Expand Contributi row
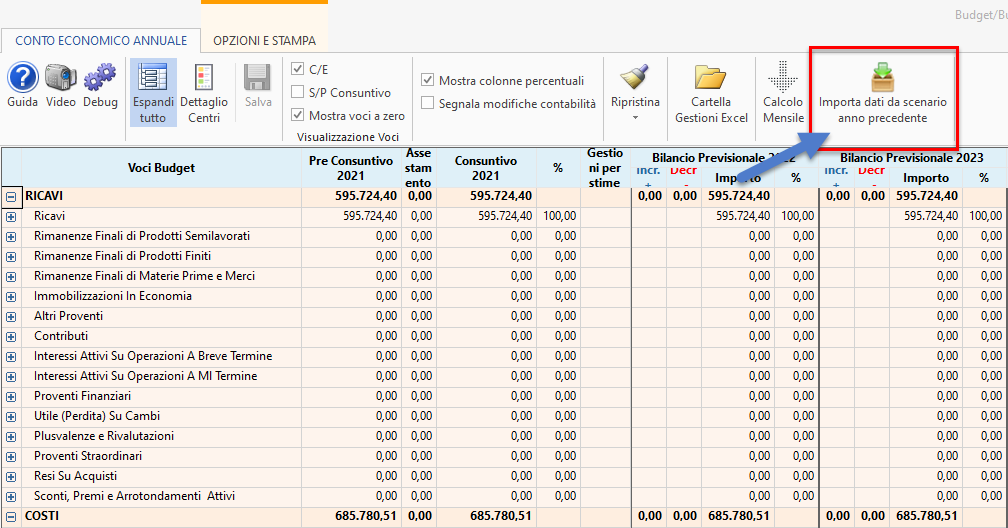 point(11,336)
